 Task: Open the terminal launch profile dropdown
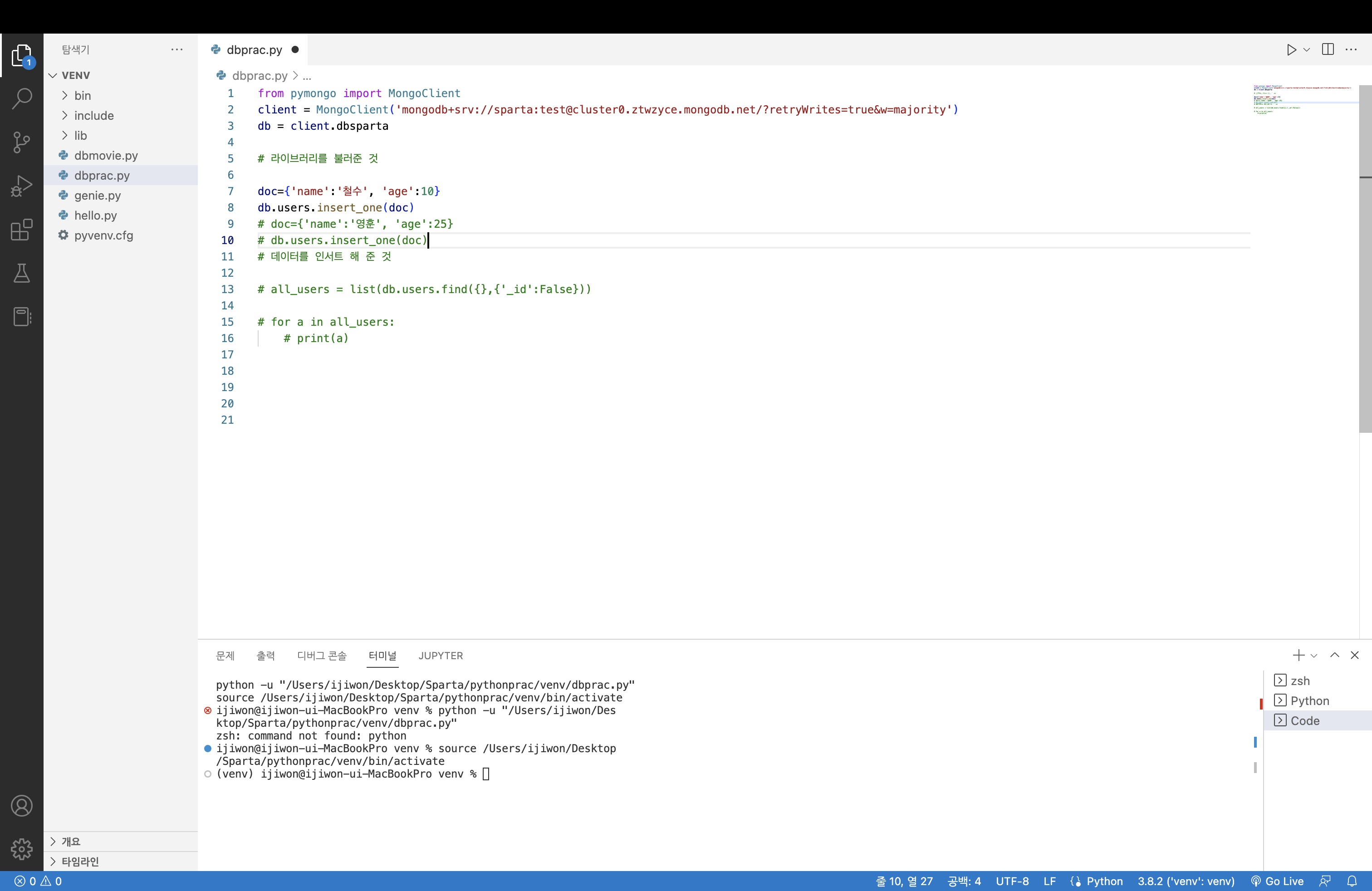pyautogui.click(x=1314, y=656)
